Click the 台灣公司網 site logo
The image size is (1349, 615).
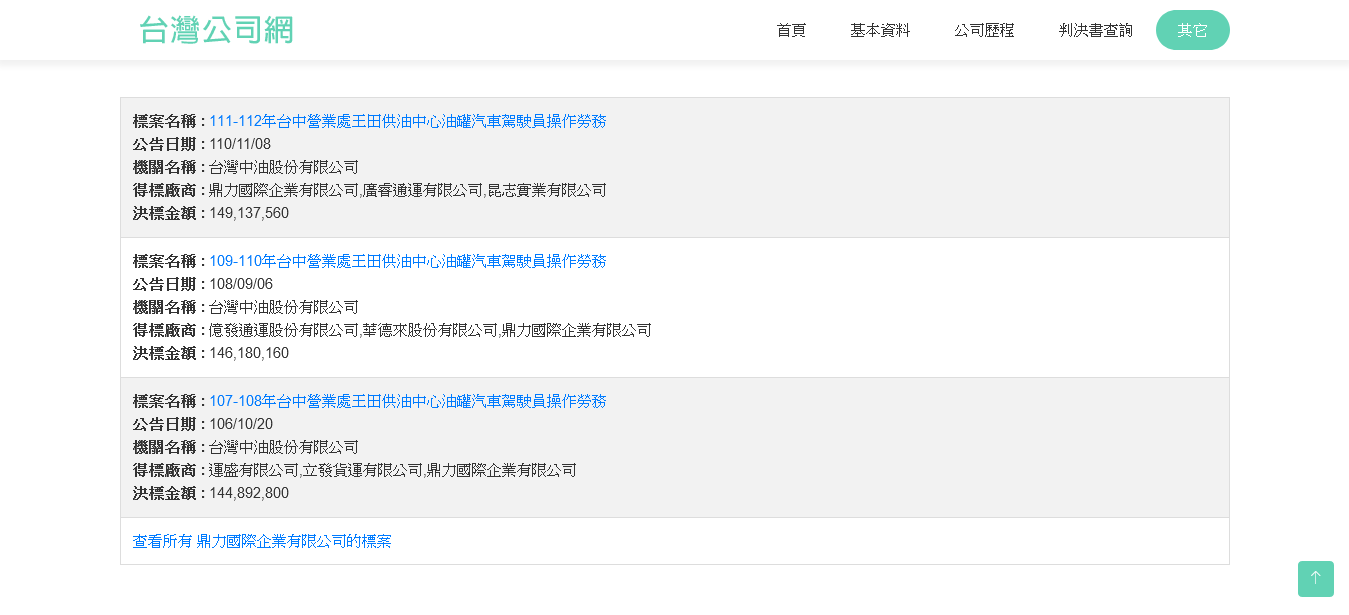click(216, 30)
